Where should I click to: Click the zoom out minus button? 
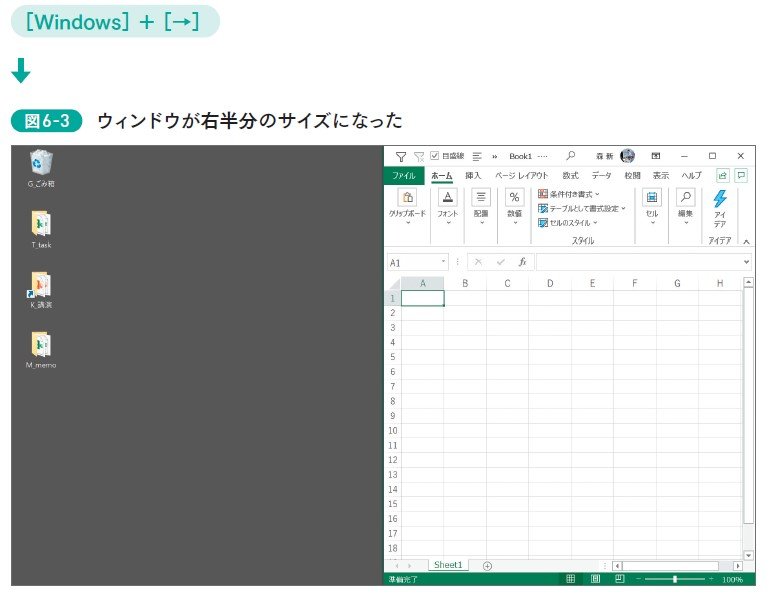coord(638,579)
